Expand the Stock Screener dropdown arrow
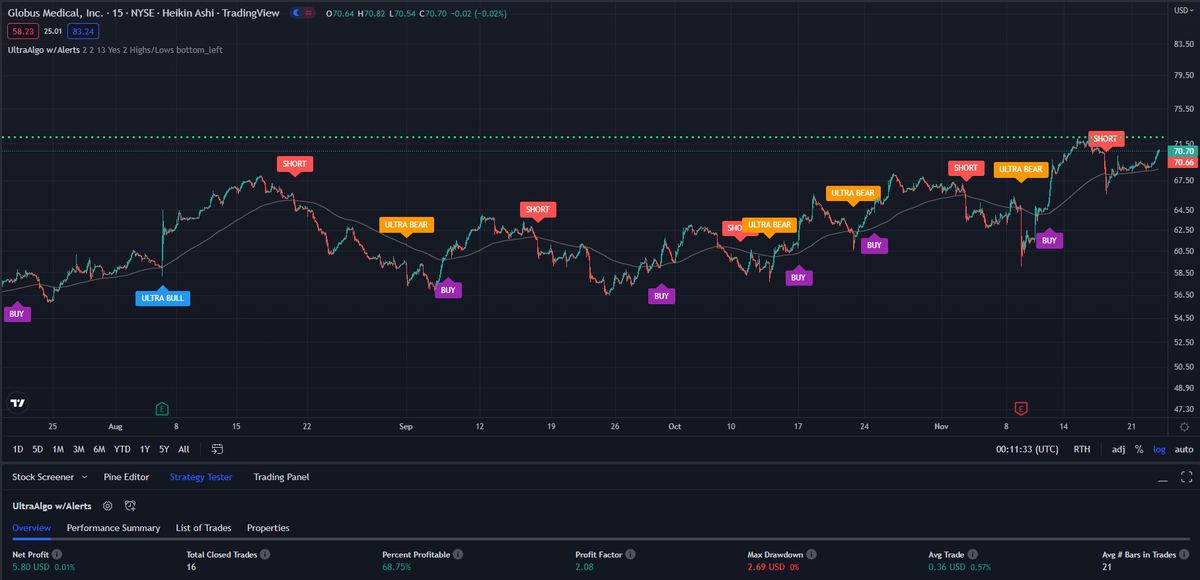Screen dimensions: 1200x580 pos(83,478)
